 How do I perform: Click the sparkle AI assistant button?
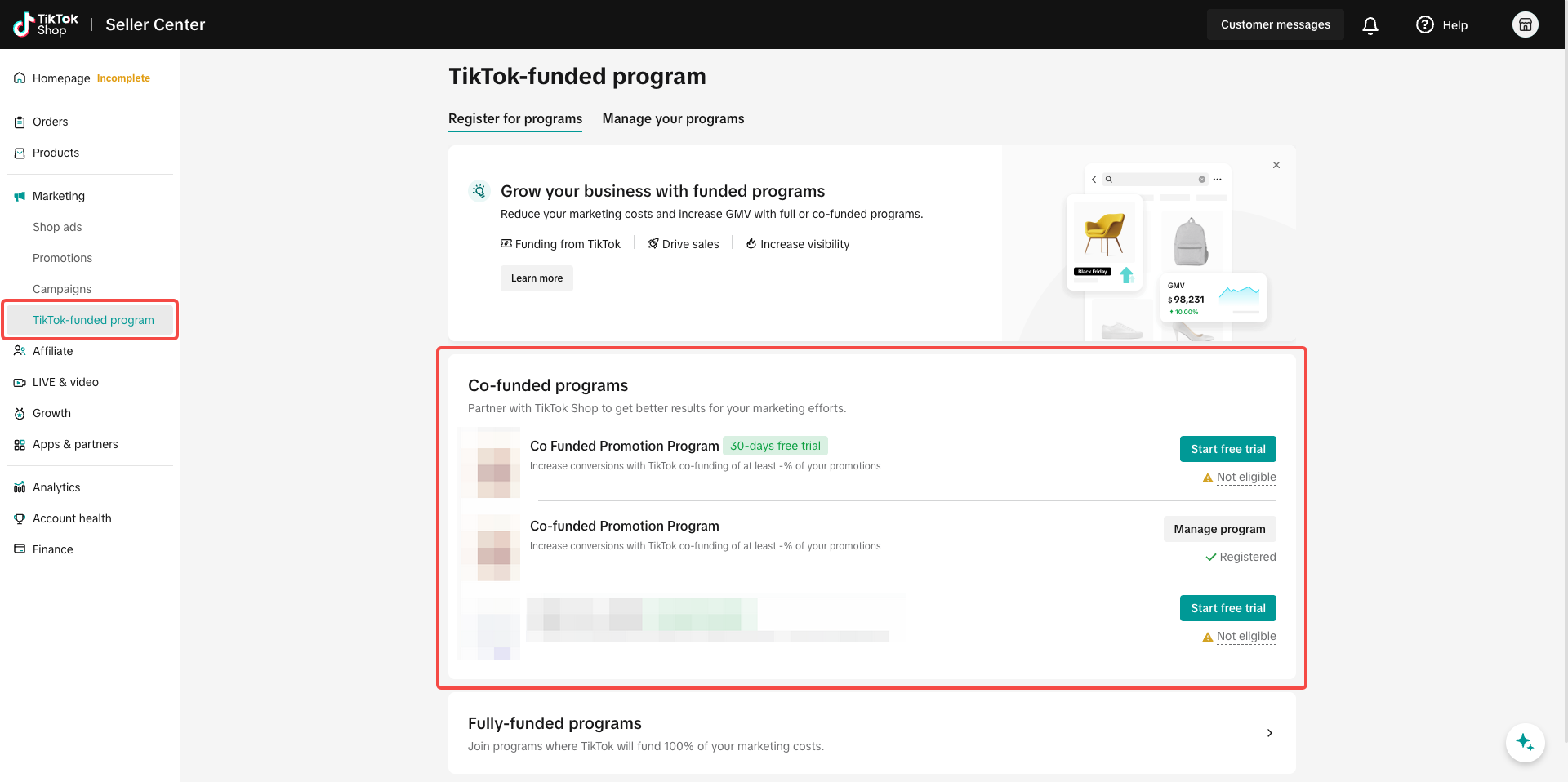[1525, 742]
